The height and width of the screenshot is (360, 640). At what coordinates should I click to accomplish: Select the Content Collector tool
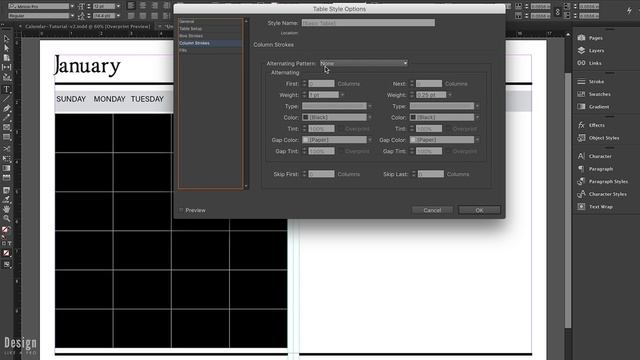point(6,77)
